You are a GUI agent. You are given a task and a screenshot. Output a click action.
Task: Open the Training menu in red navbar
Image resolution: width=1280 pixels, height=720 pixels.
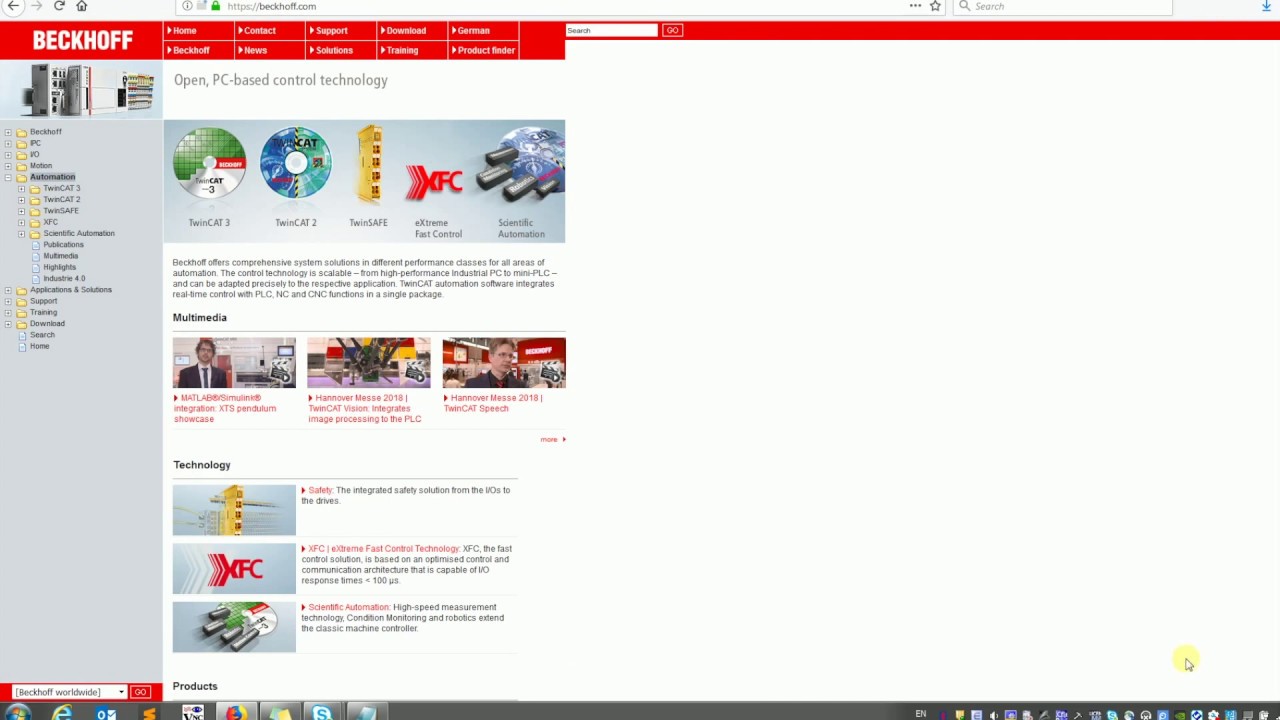[400, 50]
